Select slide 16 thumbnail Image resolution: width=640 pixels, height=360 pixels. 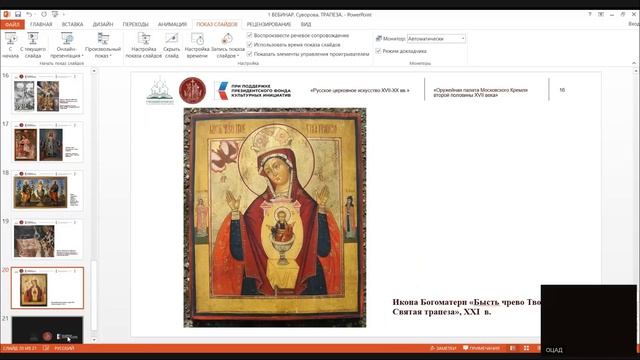coord(47,93)
